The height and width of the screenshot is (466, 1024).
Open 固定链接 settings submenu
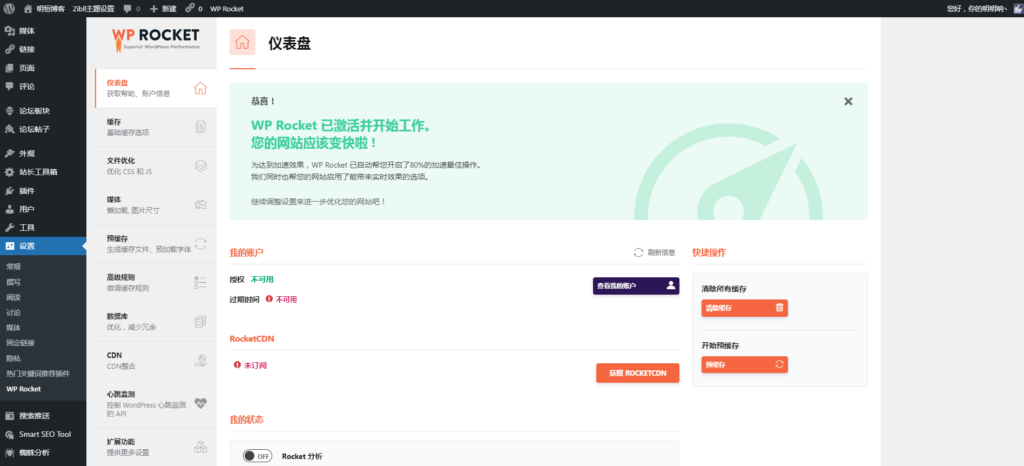[21, 343]
